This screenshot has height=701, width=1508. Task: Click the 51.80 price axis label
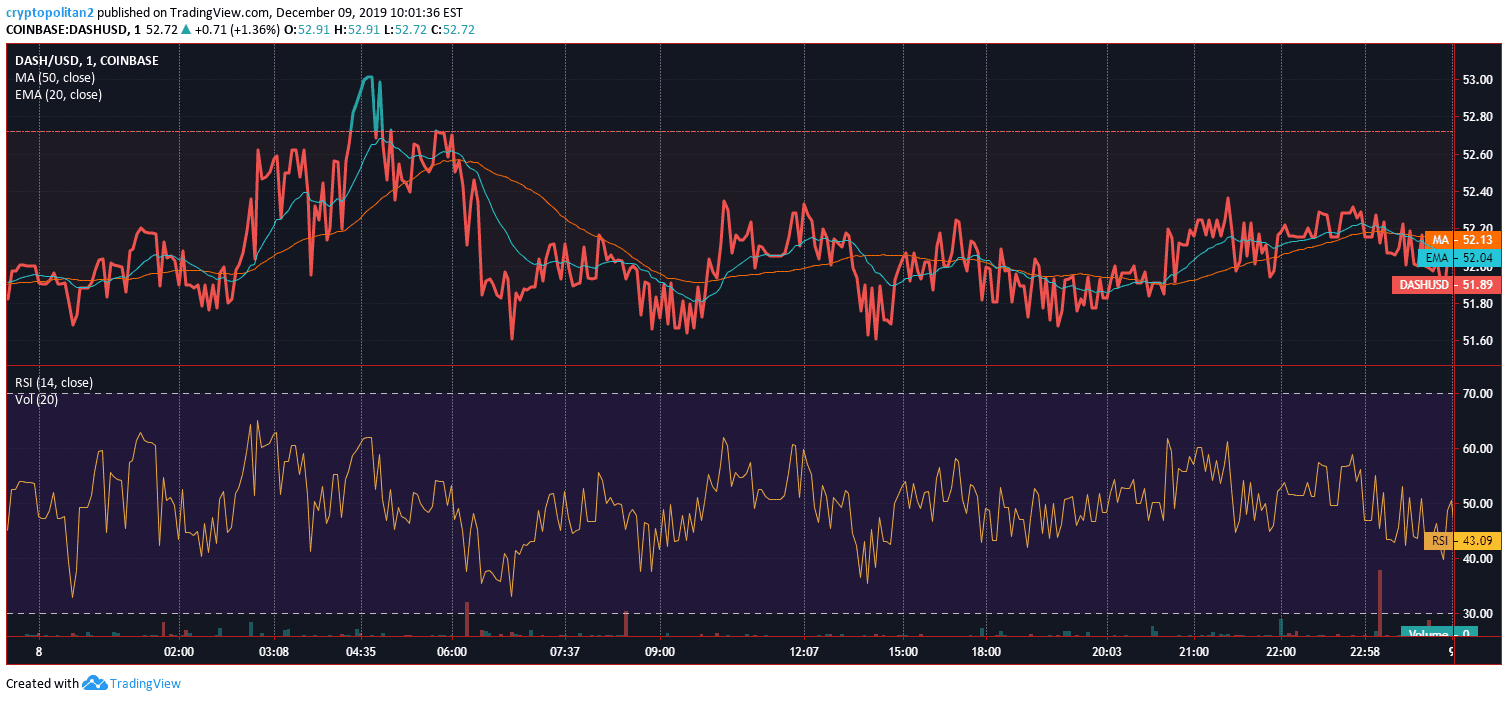pos(1479,304)
